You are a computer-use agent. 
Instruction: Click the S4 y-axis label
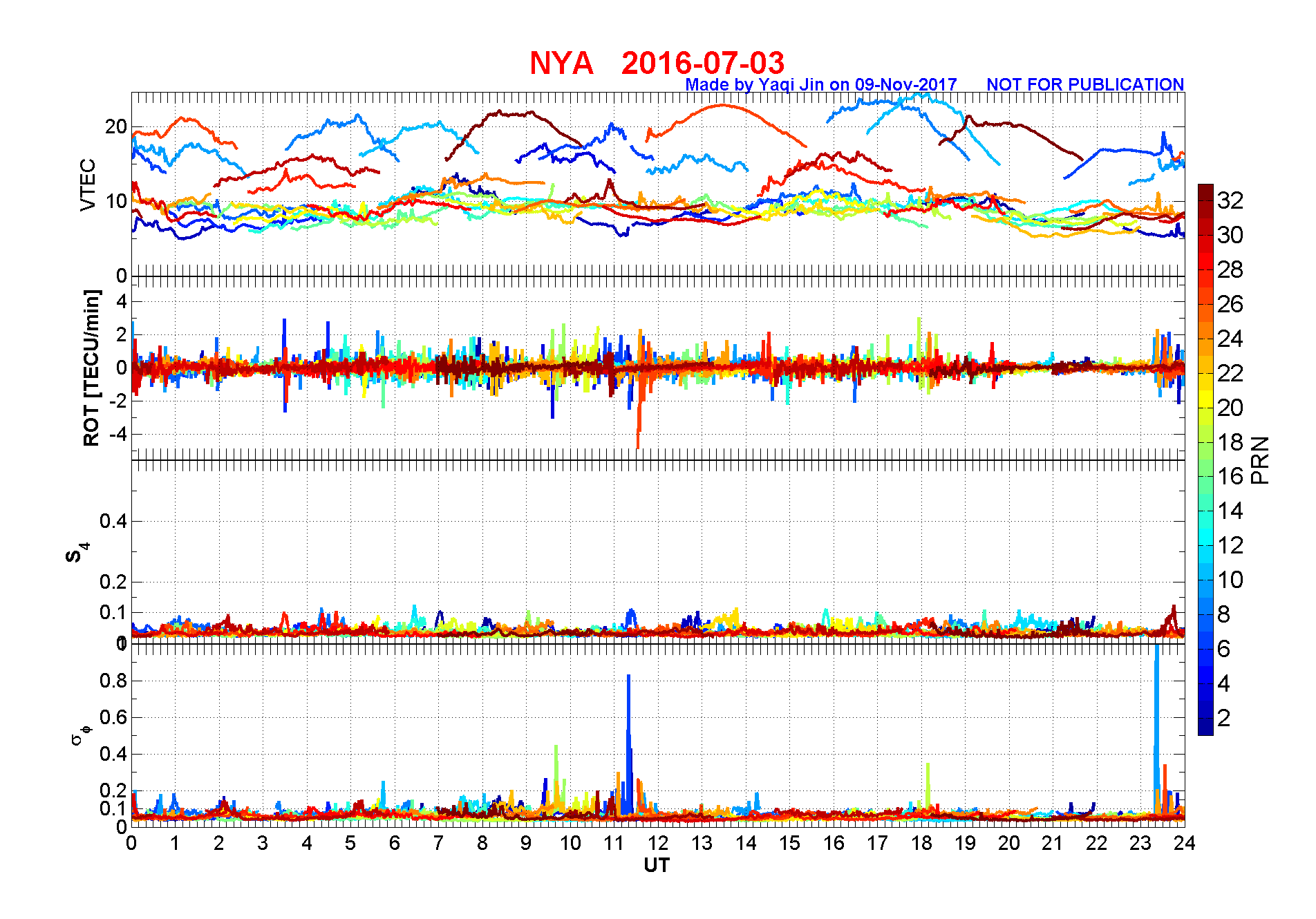click(77, 553)
